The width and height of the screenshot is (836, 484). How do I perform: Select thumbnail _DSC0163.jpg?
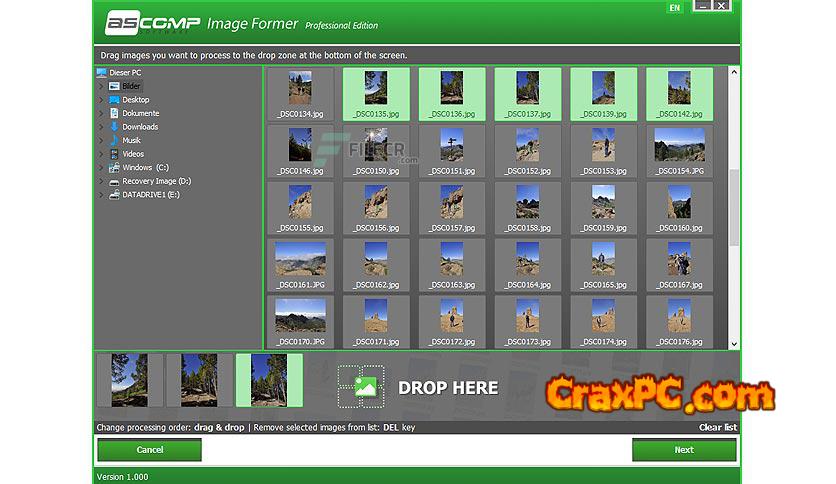[452, 265]
